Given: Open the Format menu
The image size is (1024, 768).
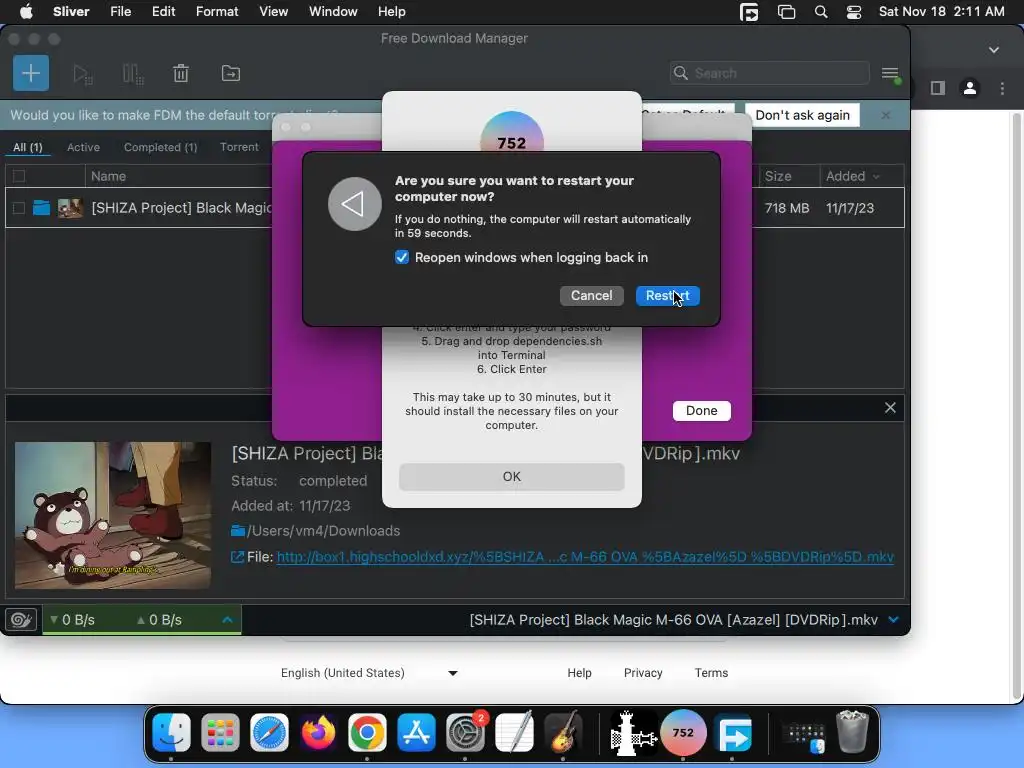Looking at the screenshot, I should tap(217, 12).
